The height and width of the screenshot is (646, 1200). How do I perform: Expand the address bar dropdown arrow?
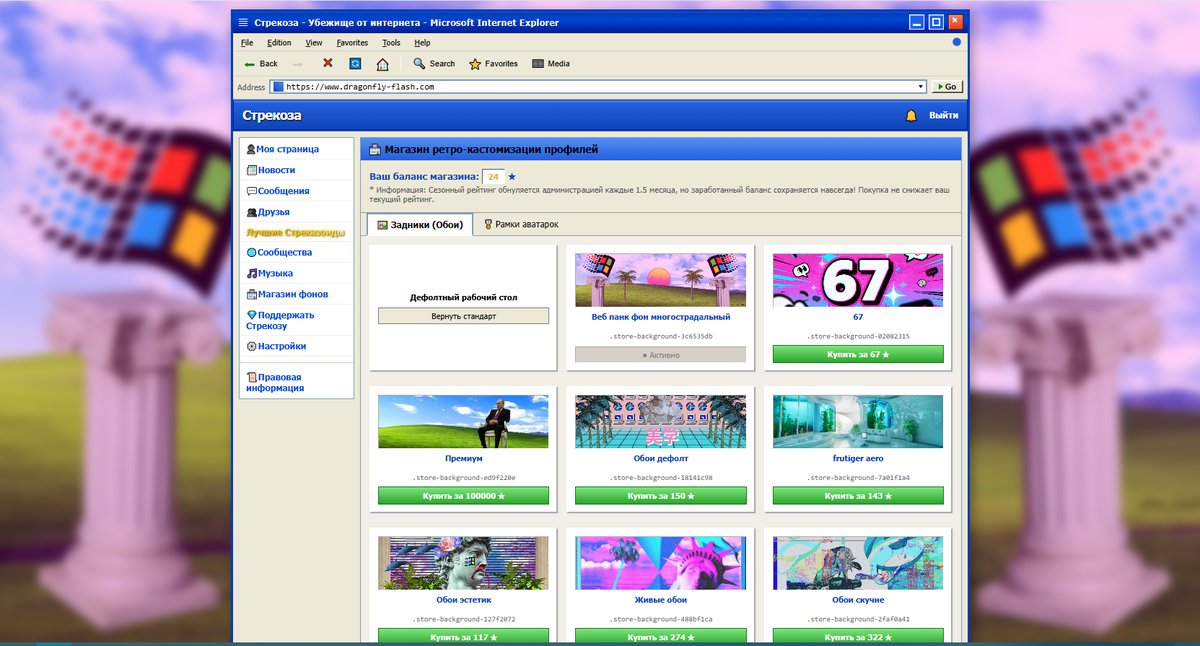coord(920,87)
